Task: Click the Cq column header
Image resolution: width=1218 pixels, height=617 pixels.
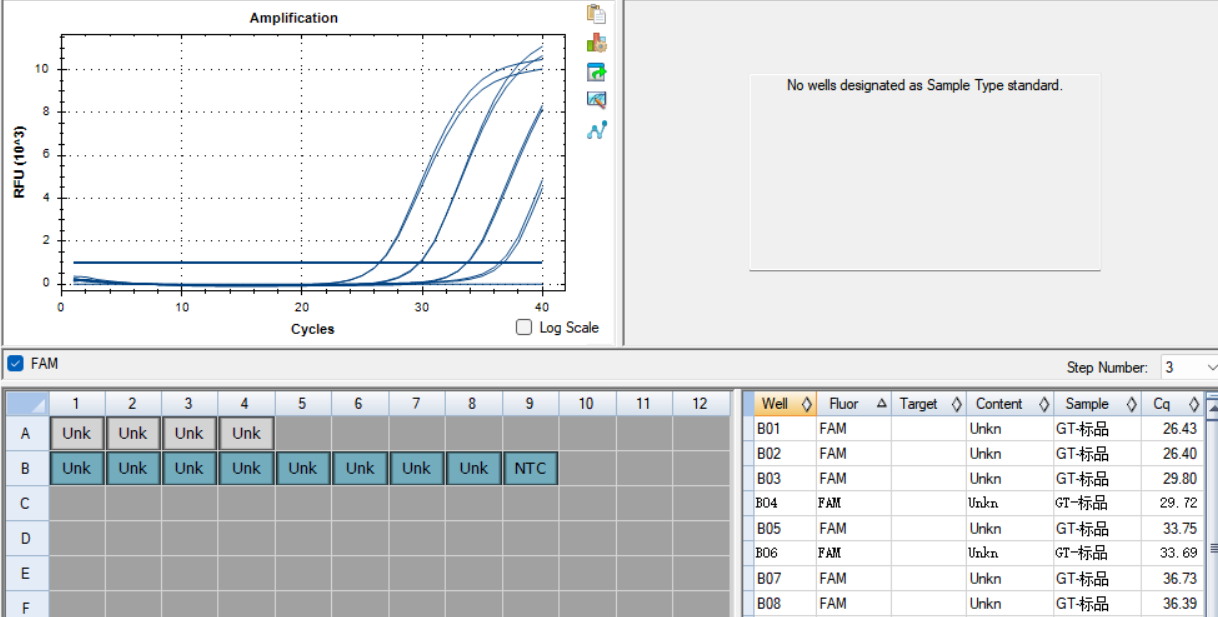Action: click(x=1172, y=404)
